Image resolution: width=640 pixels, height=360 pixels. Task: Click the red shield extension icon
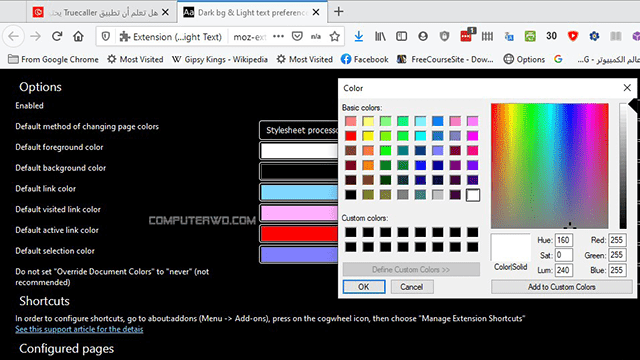click(x=573, y=36)
